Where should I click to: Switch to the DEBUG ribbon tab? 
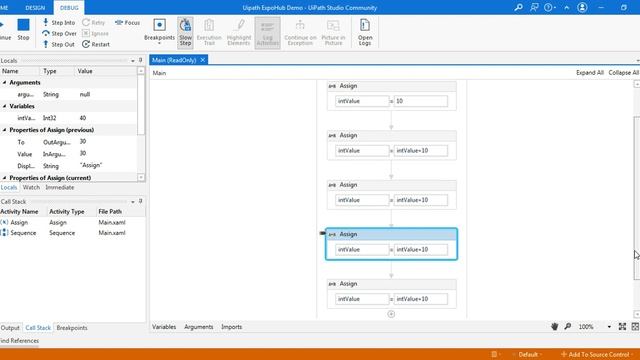click(x=69, y=8)
